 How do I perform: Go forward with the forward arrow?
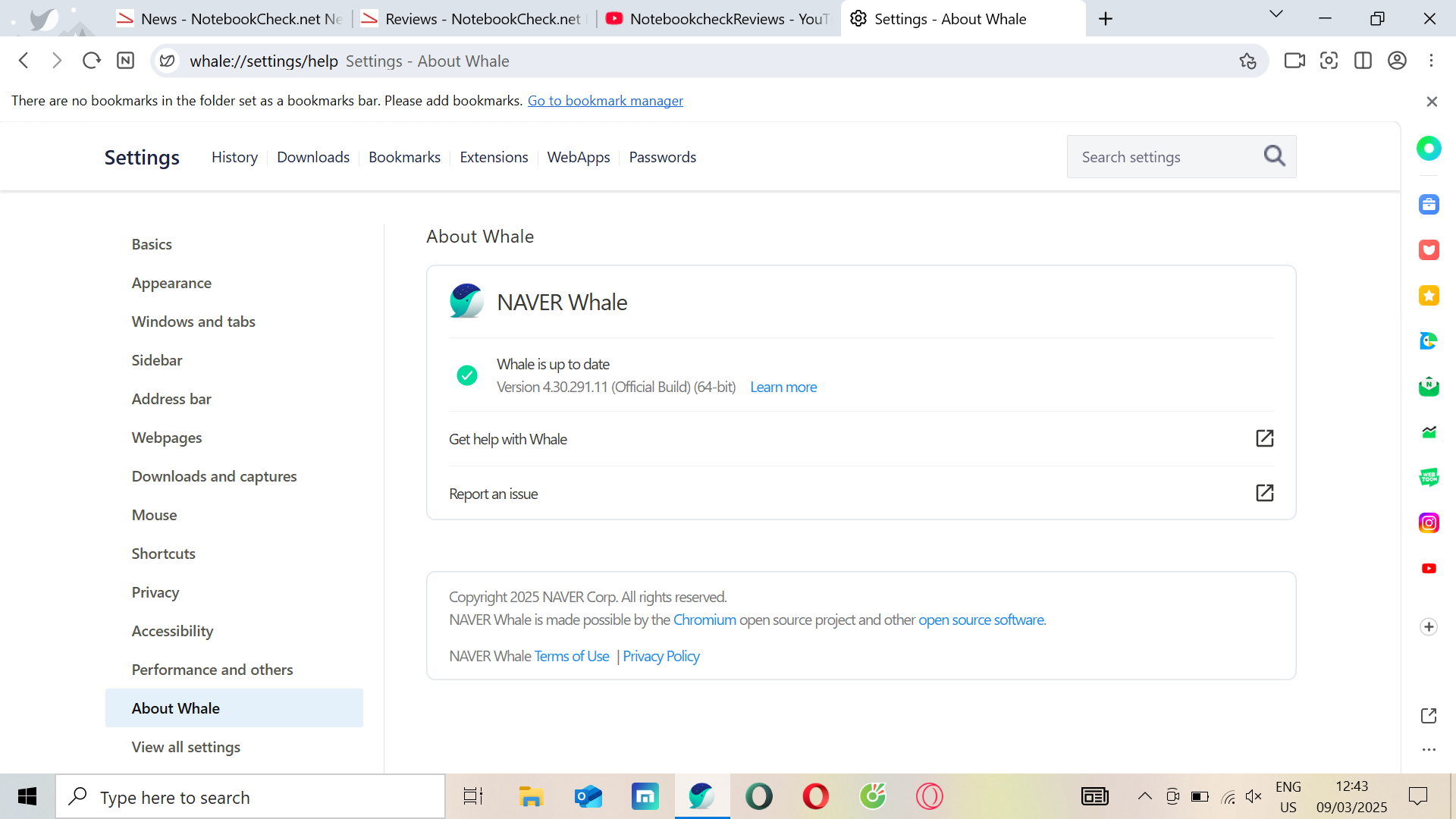tap(57, 61)
